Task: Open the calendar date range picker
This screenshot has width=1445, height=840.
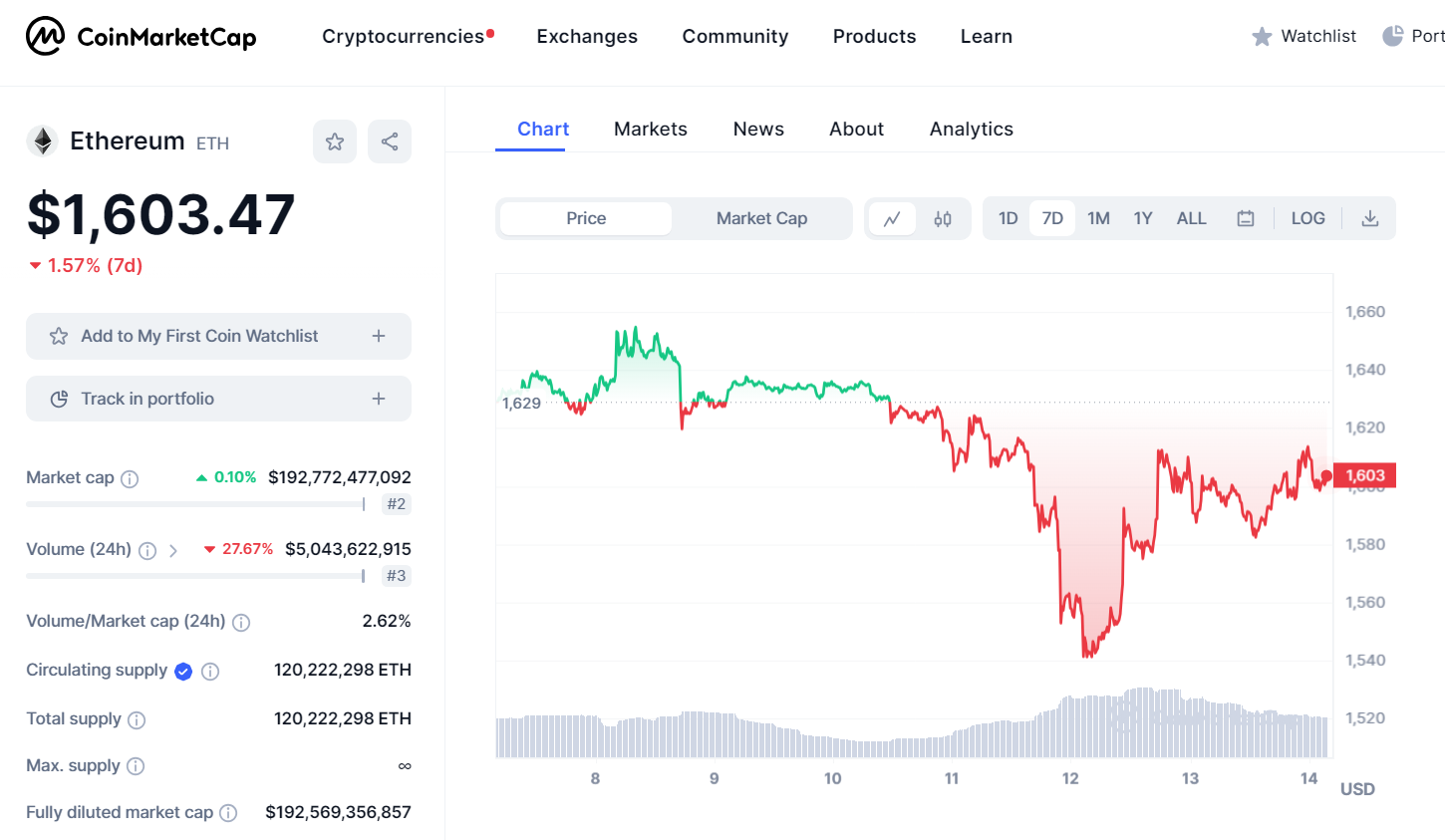Action: (x=1246, y=218)
